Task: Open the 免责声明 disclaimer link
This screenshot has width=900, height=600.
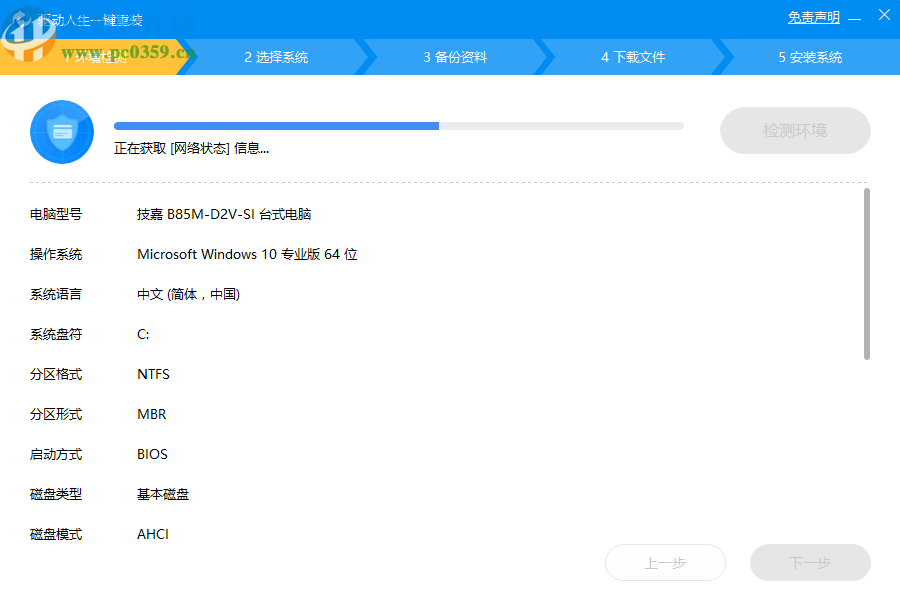Action: pos(813,17)
